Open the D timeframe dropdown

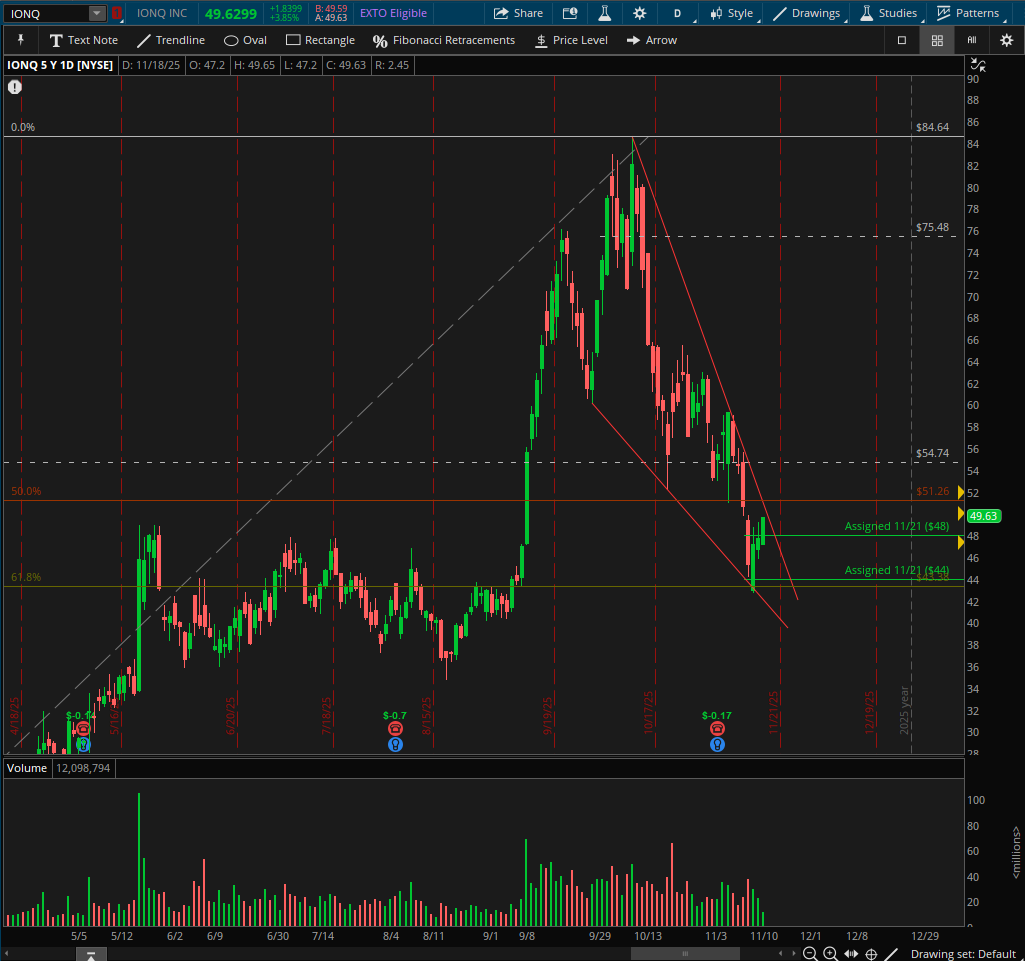[x=676, y=14]
